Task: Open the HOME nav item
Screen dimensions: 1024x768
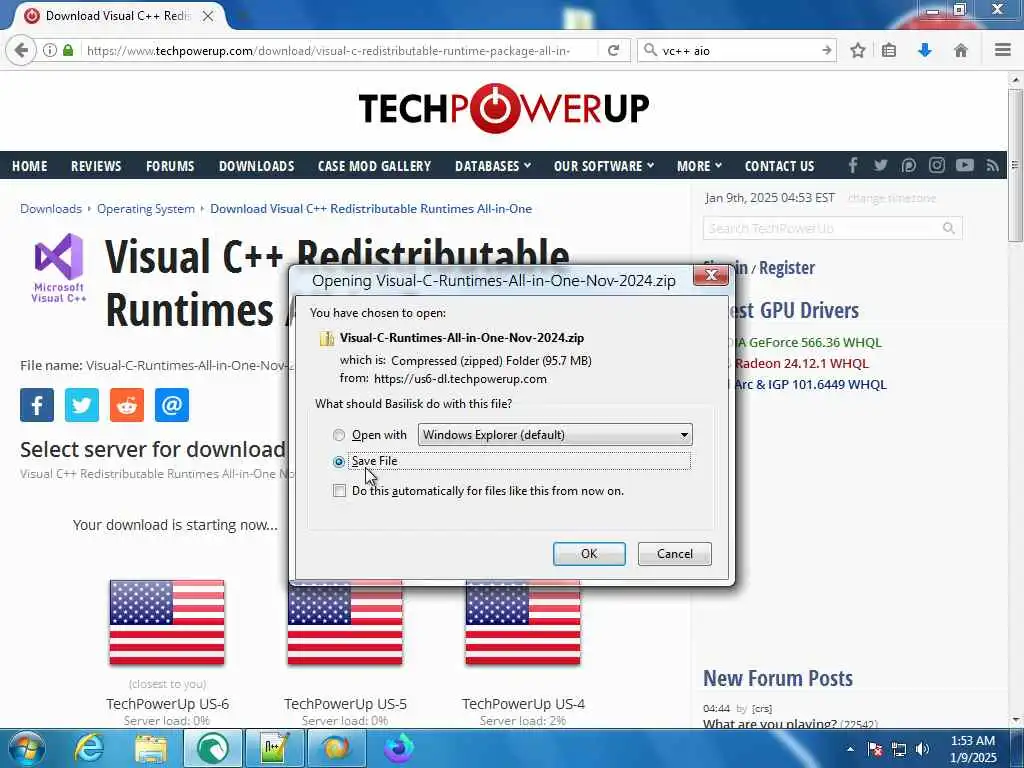Action: [x=29, y=166]
